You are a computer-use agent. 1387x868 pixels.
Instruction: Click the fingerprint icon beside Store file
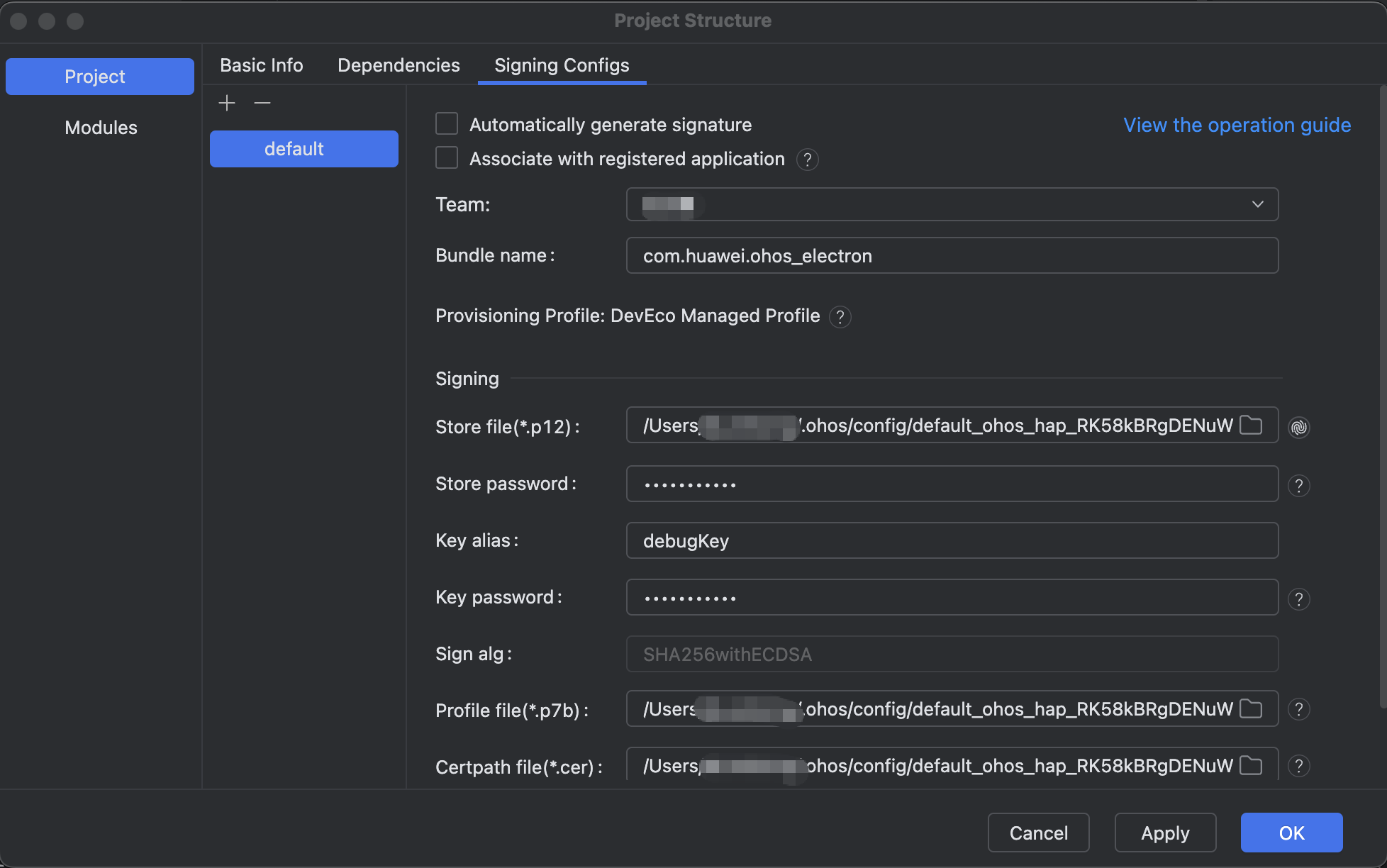point(1298,427)
